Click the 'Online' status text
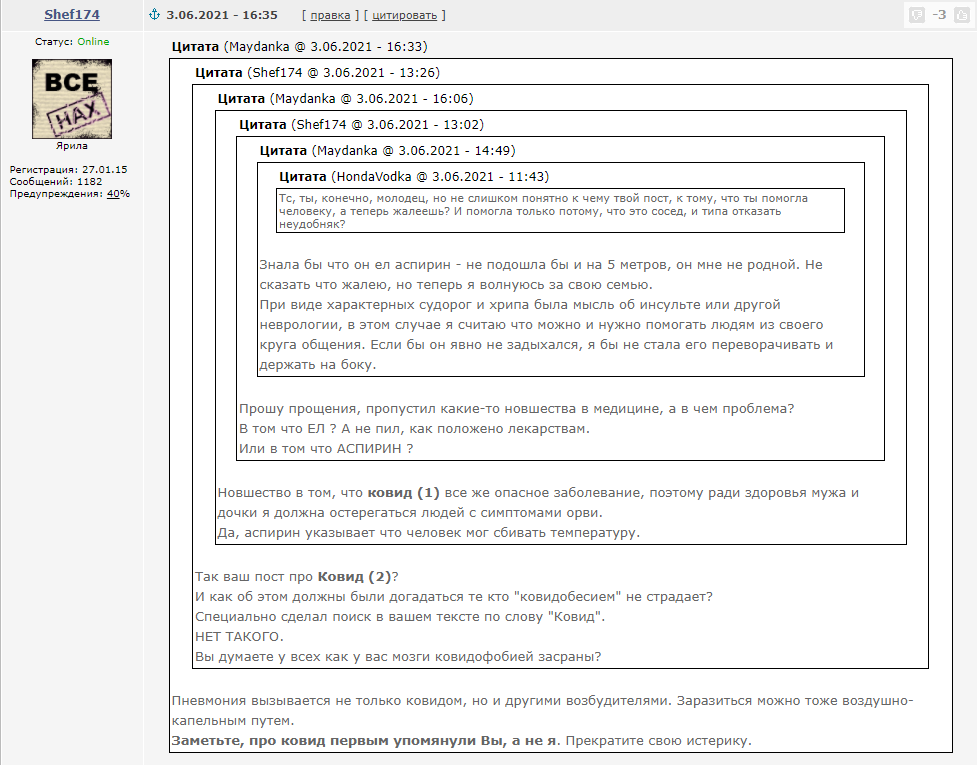 pos(93,42)
